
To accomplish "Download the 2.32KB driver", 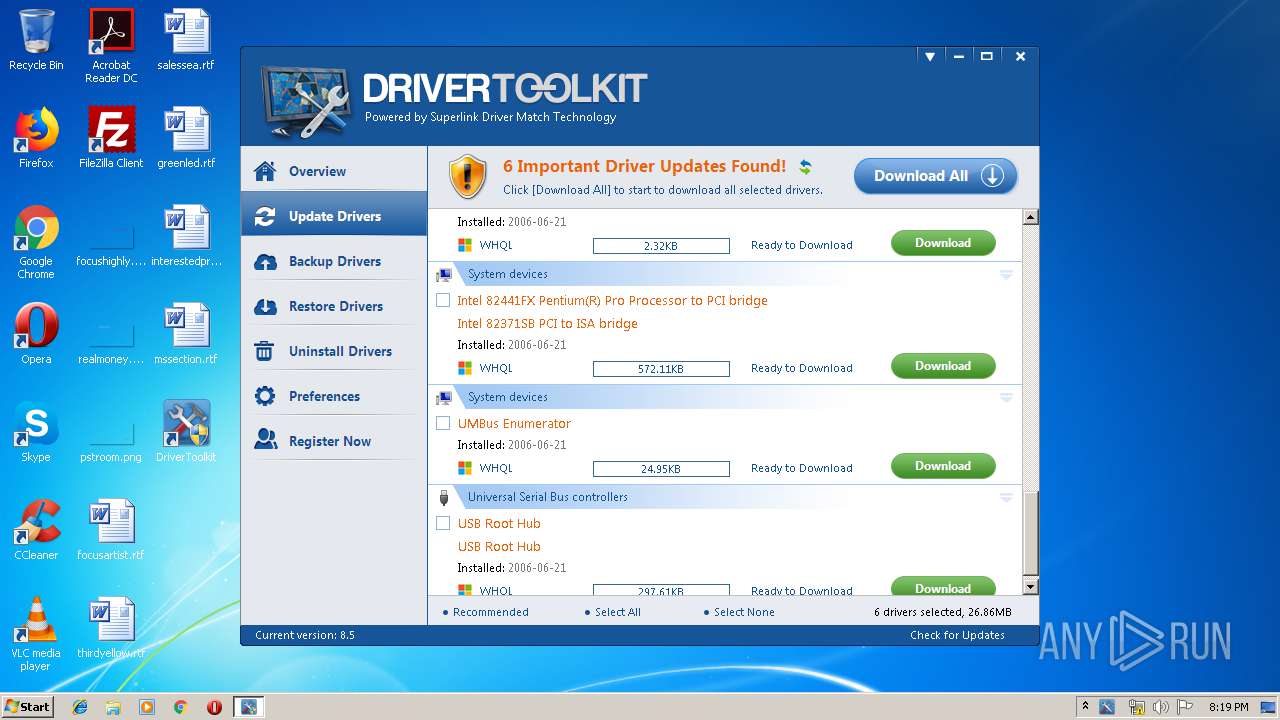I will [x=943, y=243].
